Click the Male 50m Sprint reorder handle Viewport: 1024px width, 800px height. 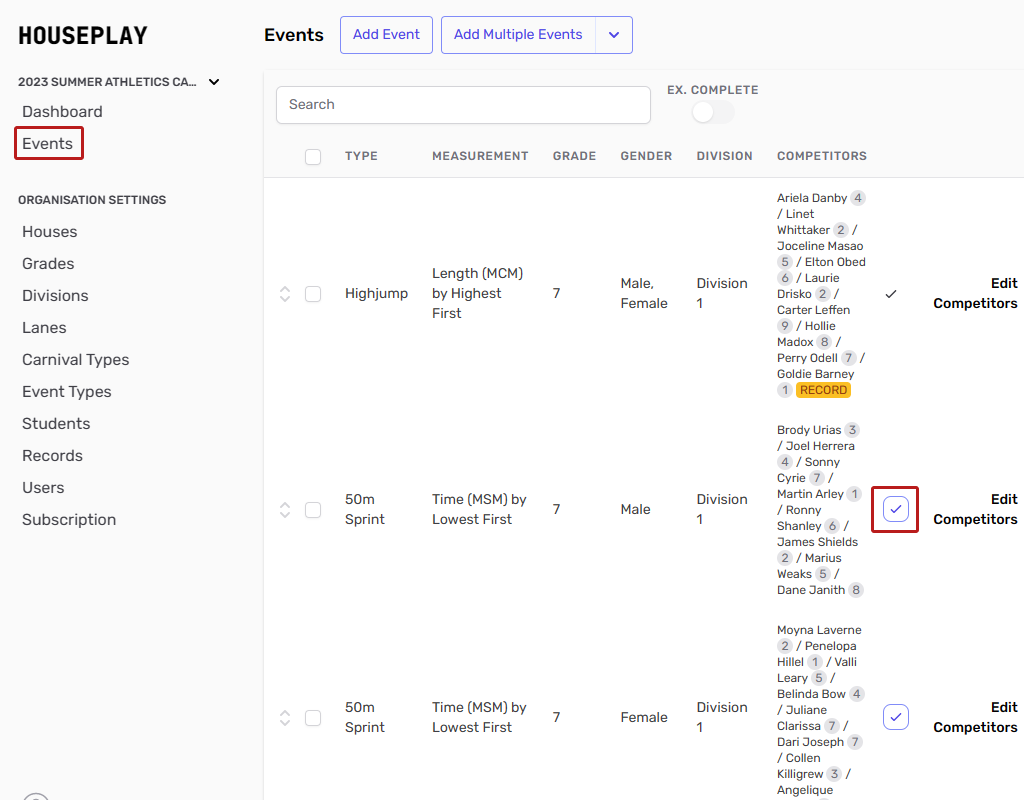click(x=285, y=510)
